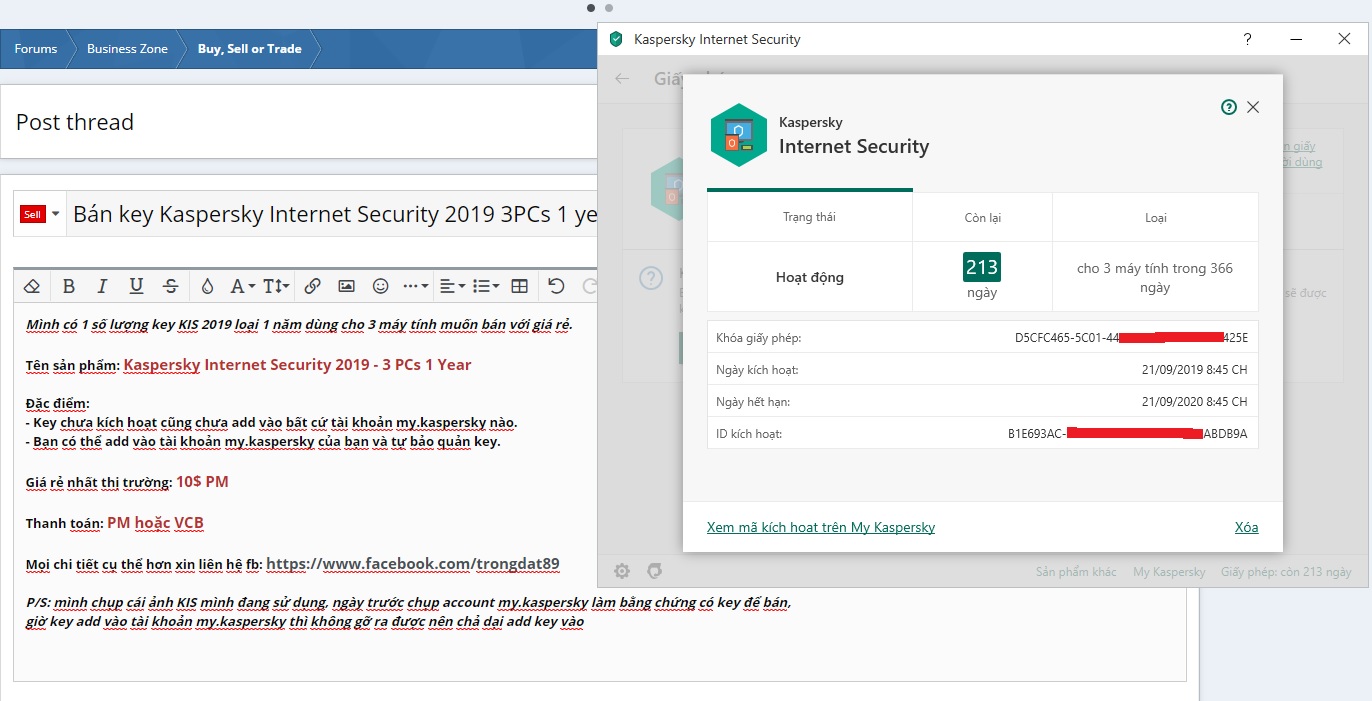Toggle bold formatting
The height and width of the screenshot is (701, 1372).
pyautogui.click(x=69, y=286)
